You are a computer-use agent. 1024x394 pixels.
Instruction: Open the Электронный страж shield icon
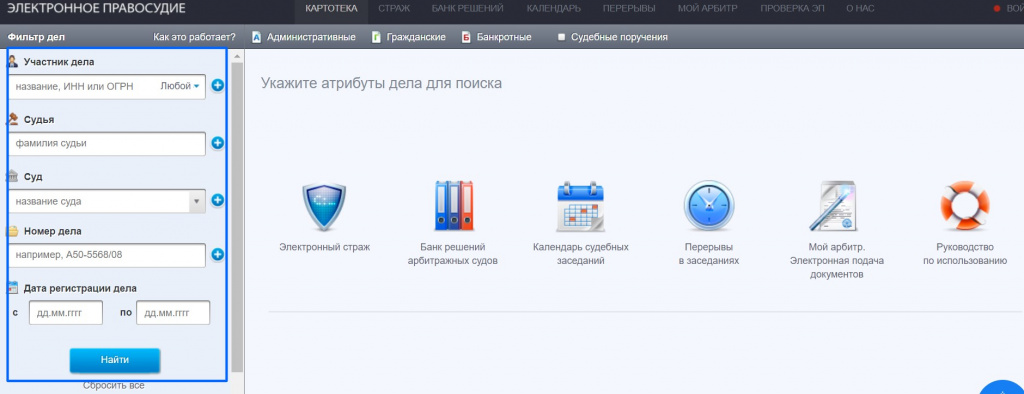(324, 207)
